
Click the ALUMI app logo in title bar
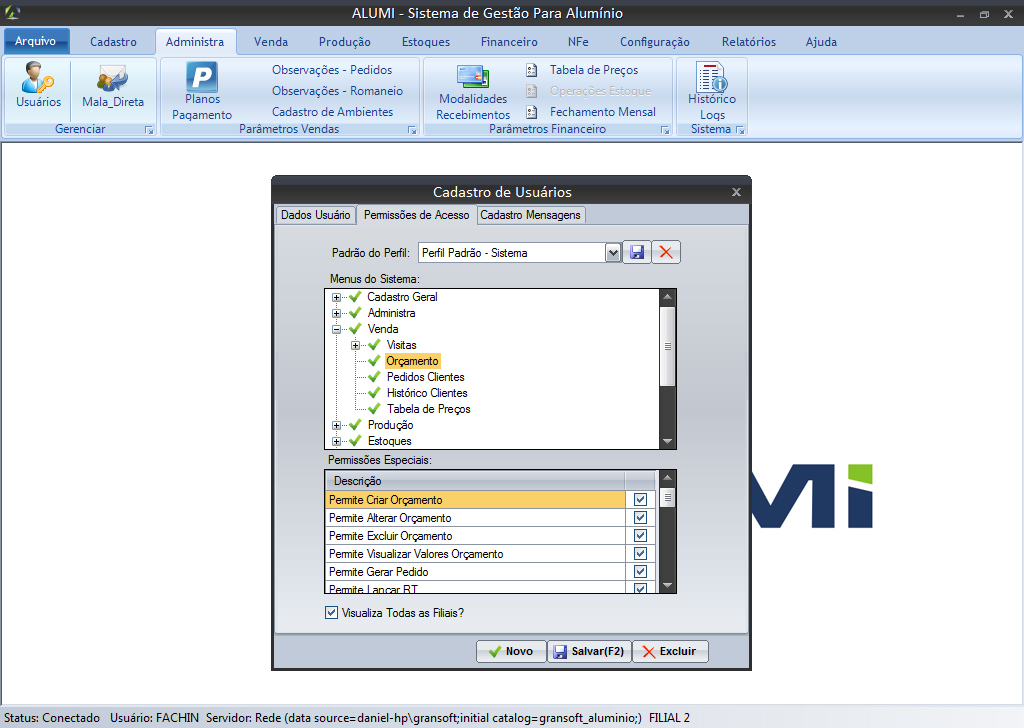[12, 12]
